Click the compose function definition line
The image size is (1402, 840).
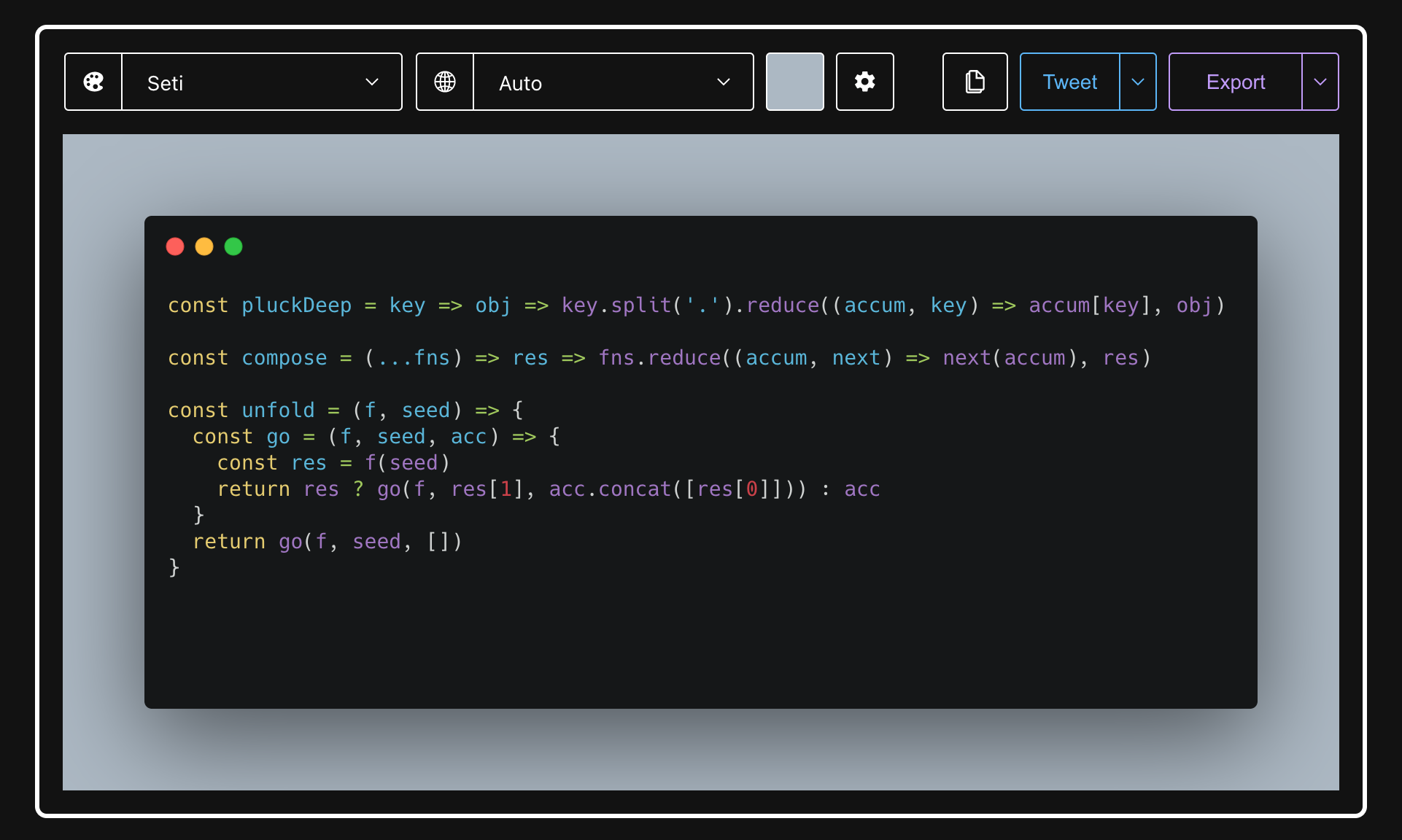(284, 357)
